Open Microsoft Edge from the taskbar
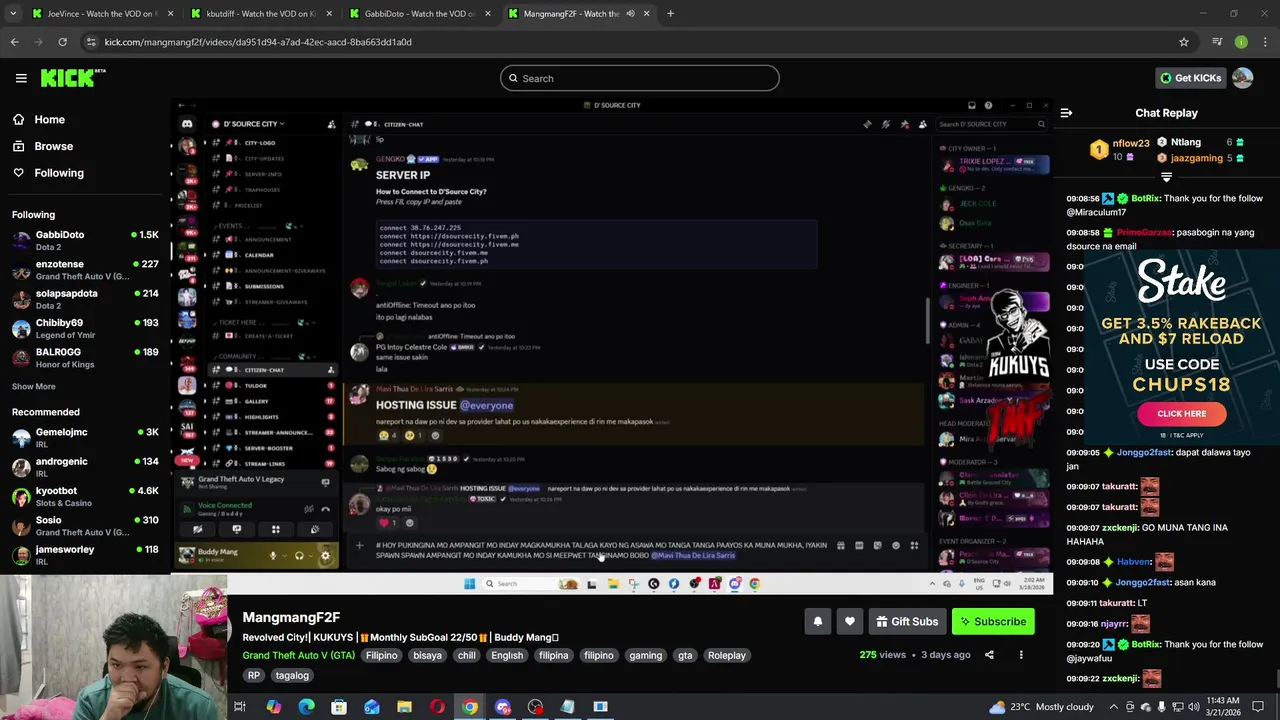 (306, 707)
